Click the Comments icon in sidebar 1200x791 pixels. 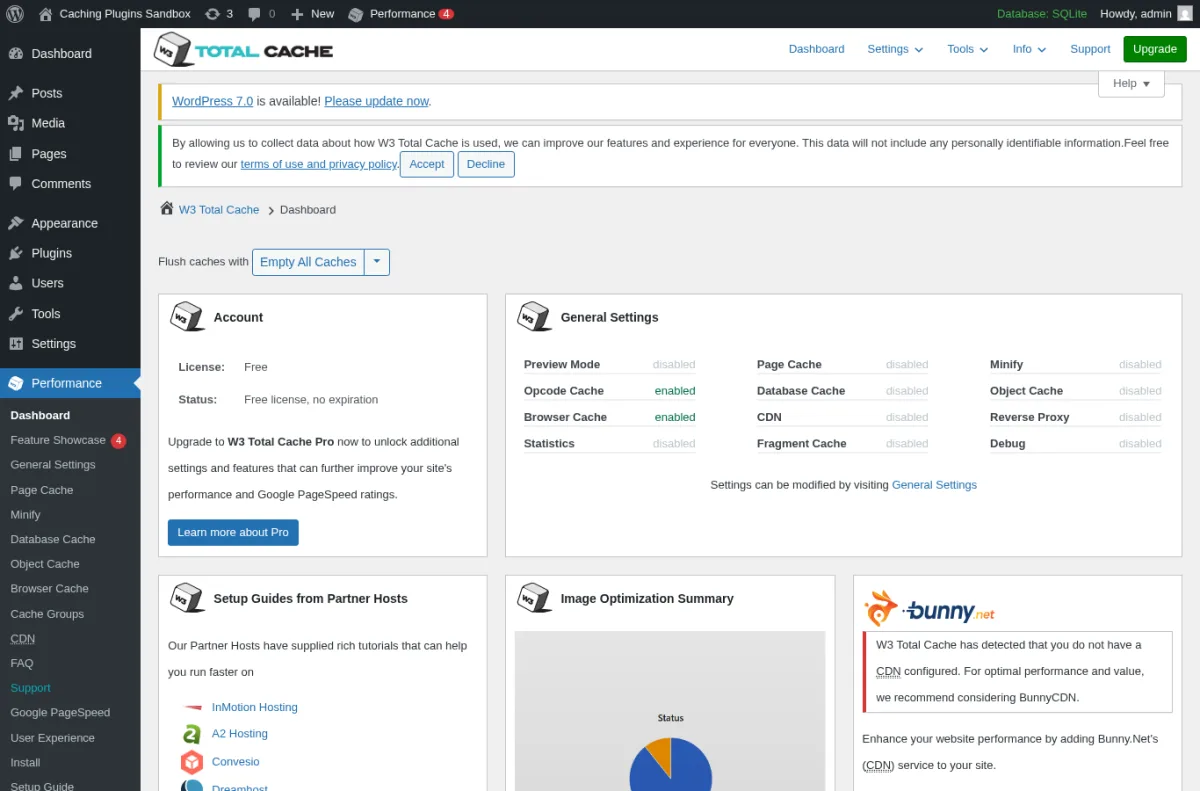[x=15, y=184]
